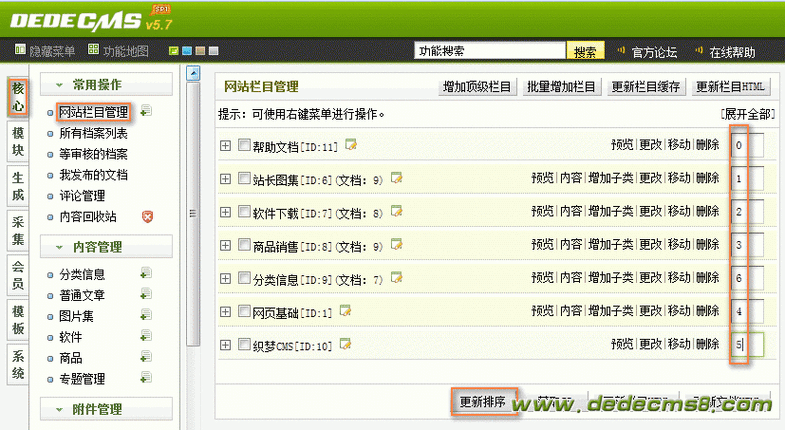Select the tan theme color square
Screen dimensions: 785x430
point(200,51)
